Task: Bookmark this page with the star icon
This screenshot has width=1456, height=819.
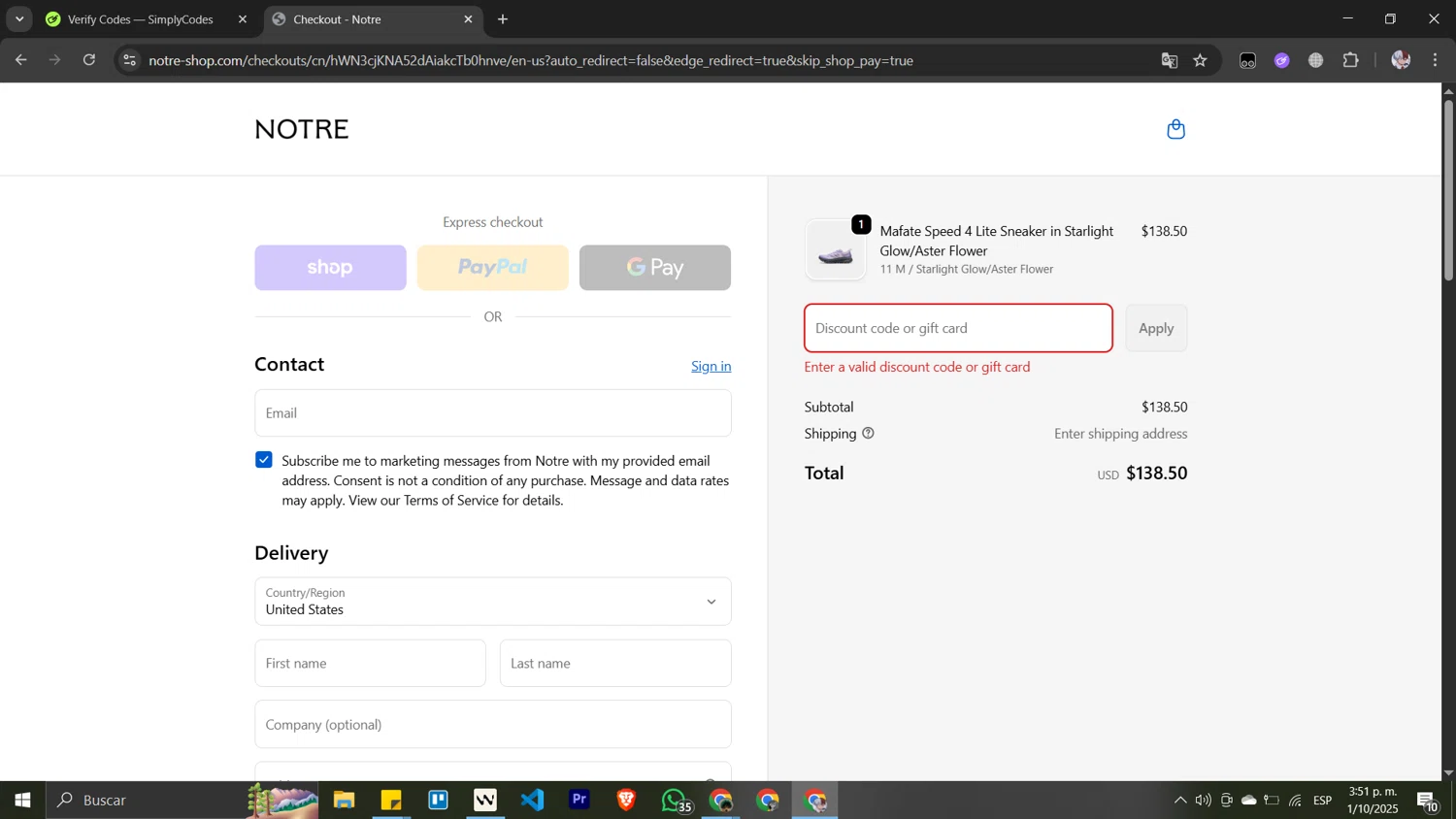Action: click(x=1201, y=60)
